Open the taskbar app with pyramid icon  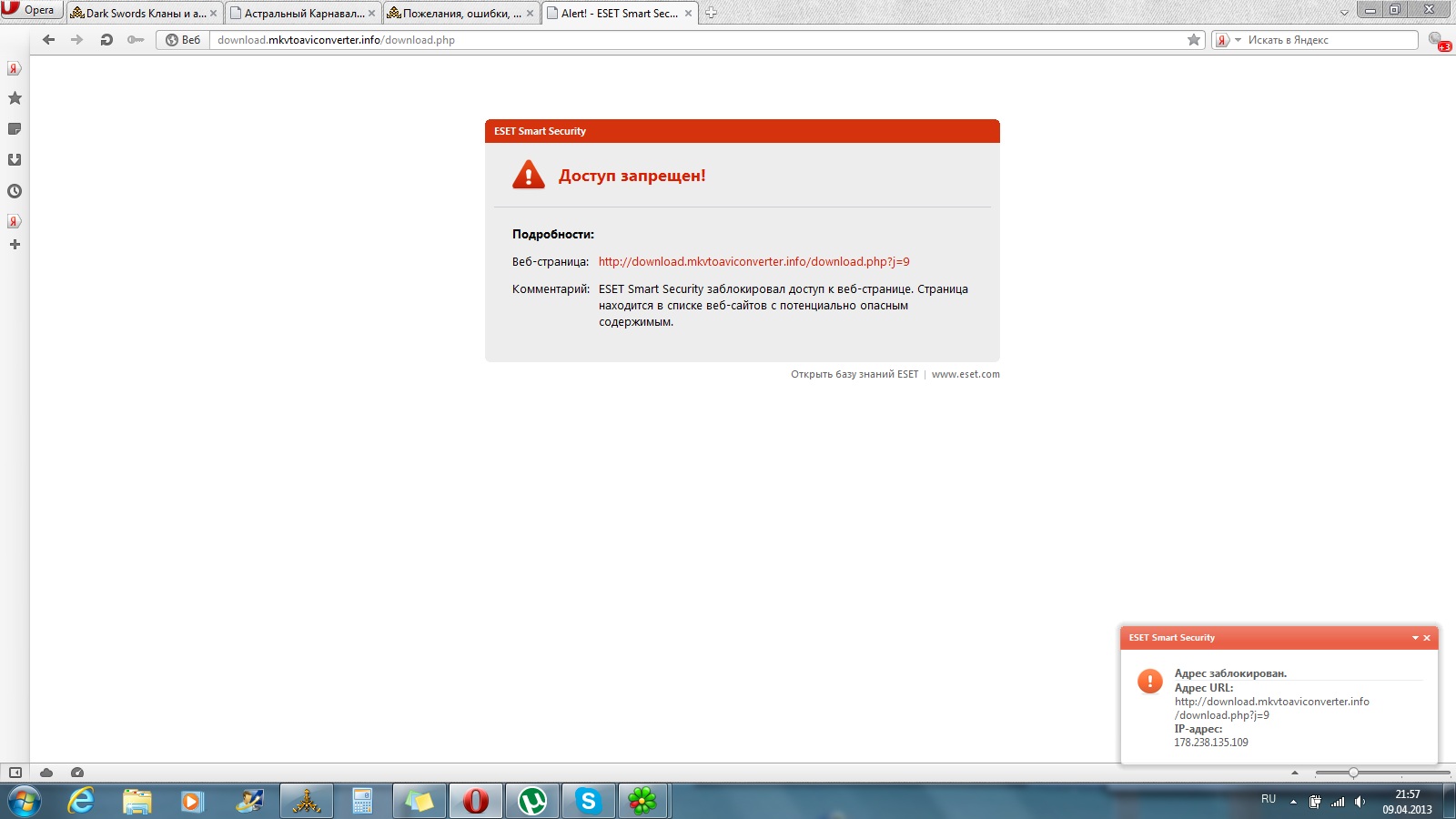click(307, 801)
